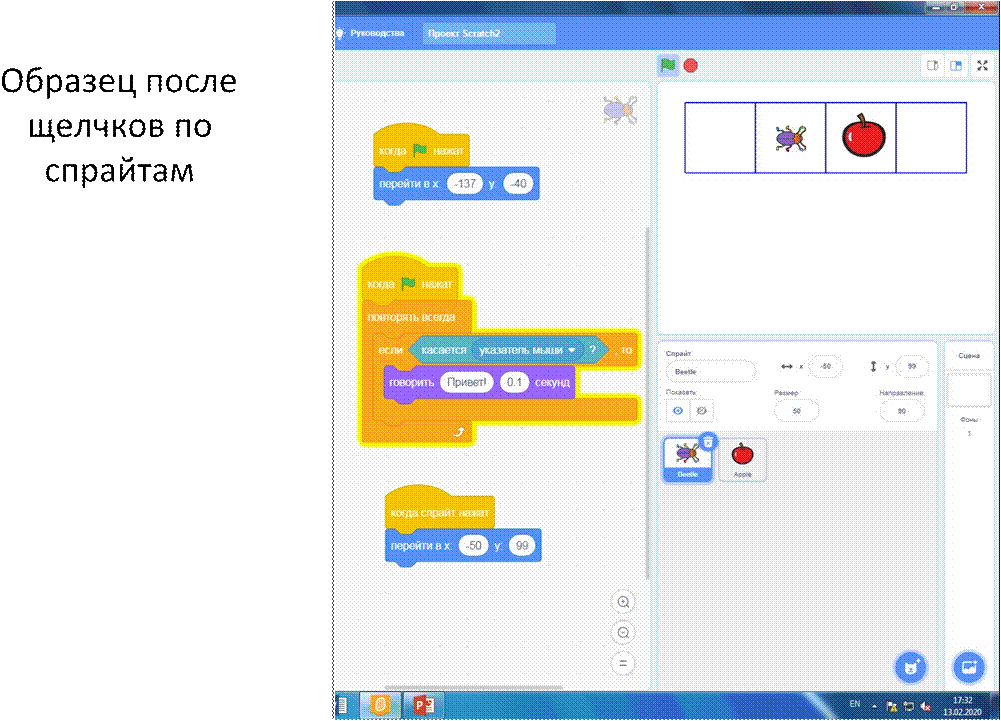
Task: Zoom out of the code workspace
Action: (623, 633)
